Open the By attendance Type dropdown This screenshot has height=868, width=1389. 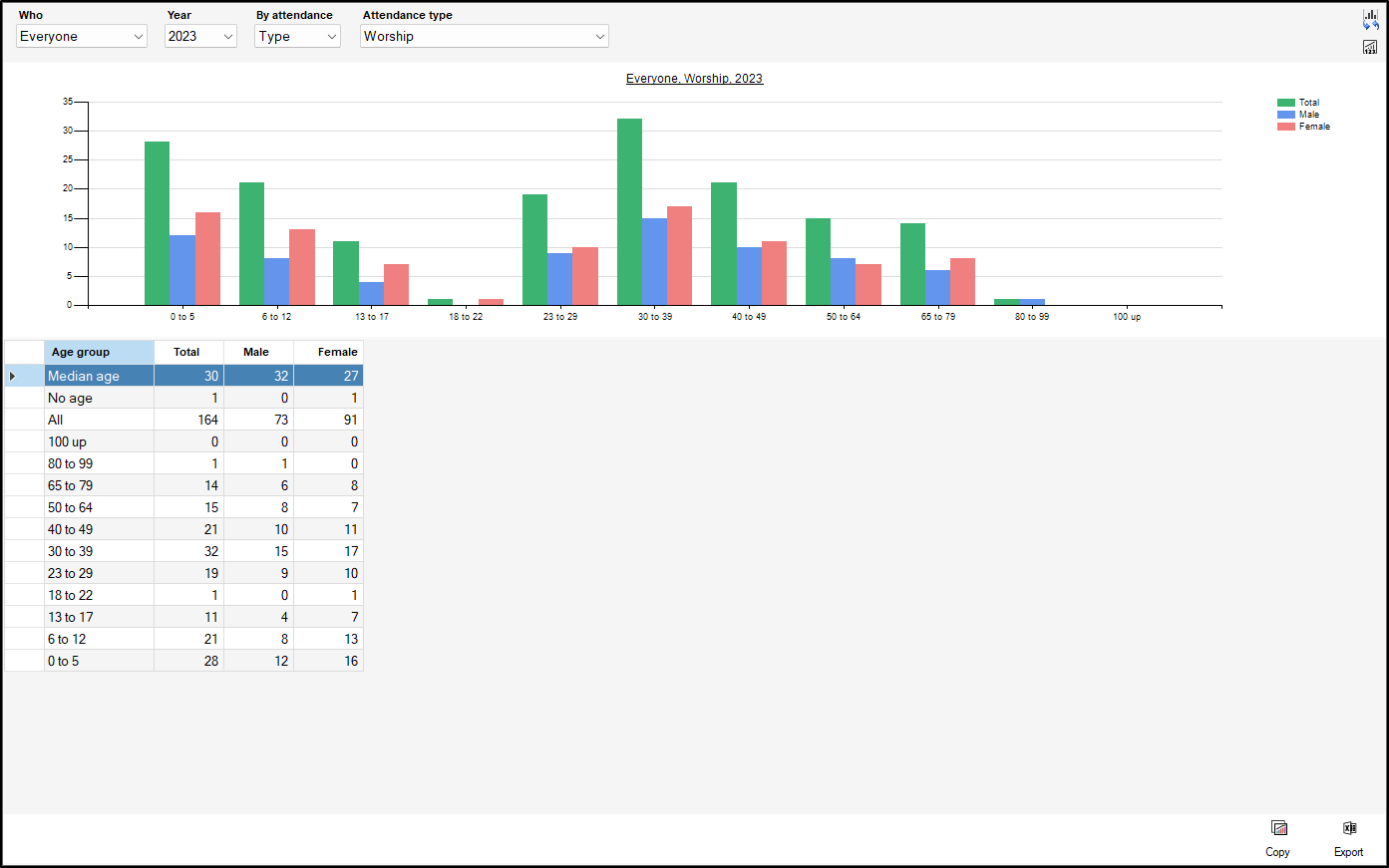point(297,36)
